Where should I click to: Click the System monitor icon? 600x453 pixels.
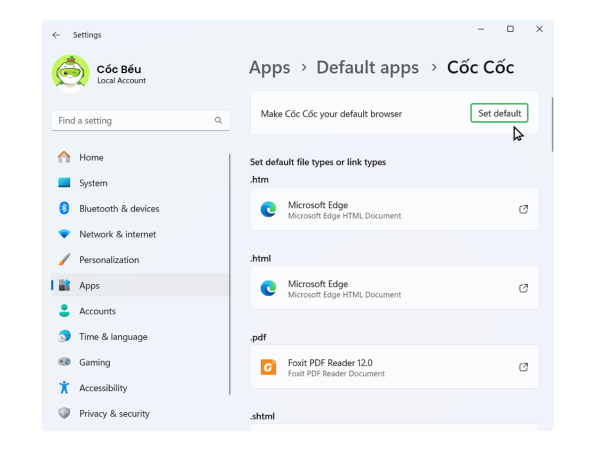[x=64, y=183]
